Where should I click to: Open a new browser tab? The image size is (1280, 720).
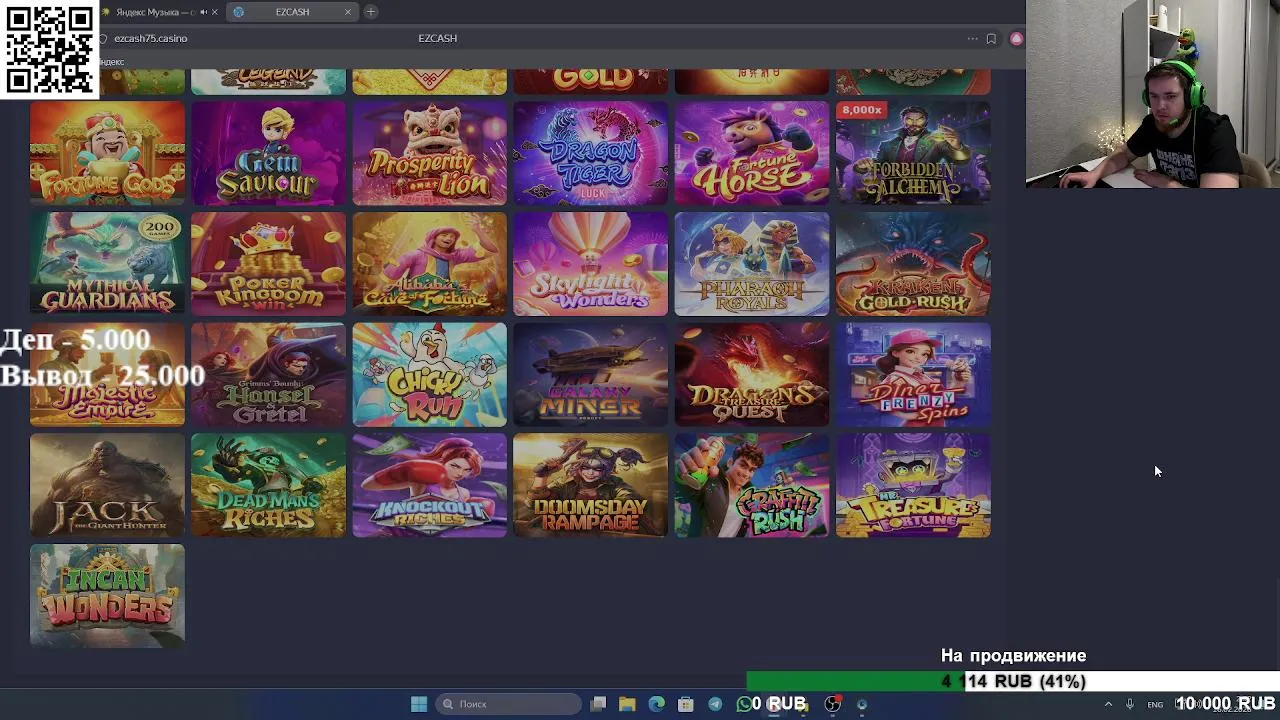pos(370,12)
